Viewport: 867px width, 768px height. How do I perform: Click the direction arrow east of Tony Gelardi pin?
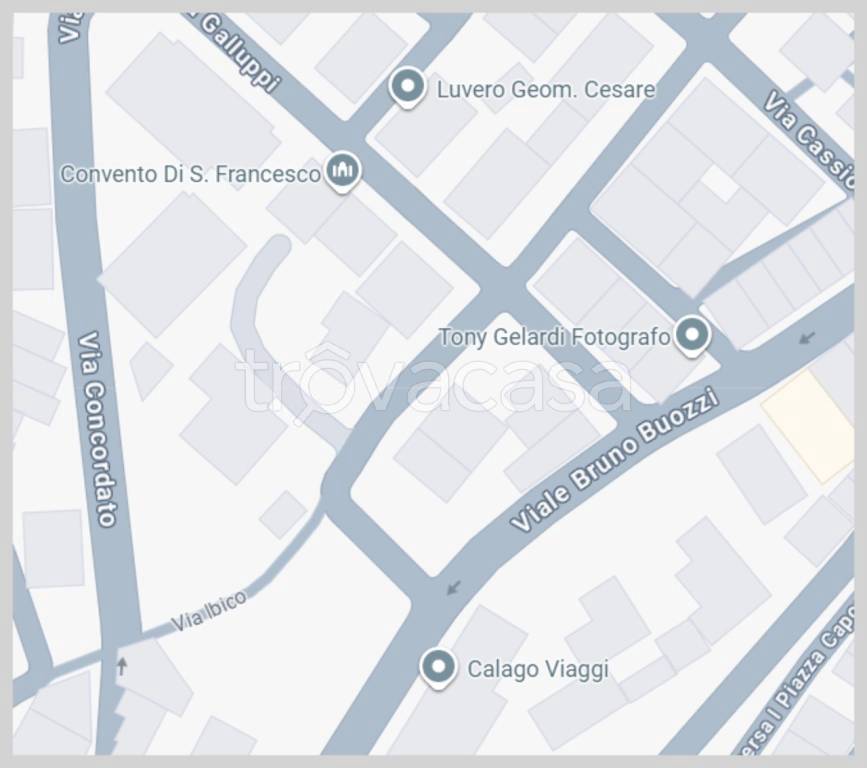(x=807, y=337)
